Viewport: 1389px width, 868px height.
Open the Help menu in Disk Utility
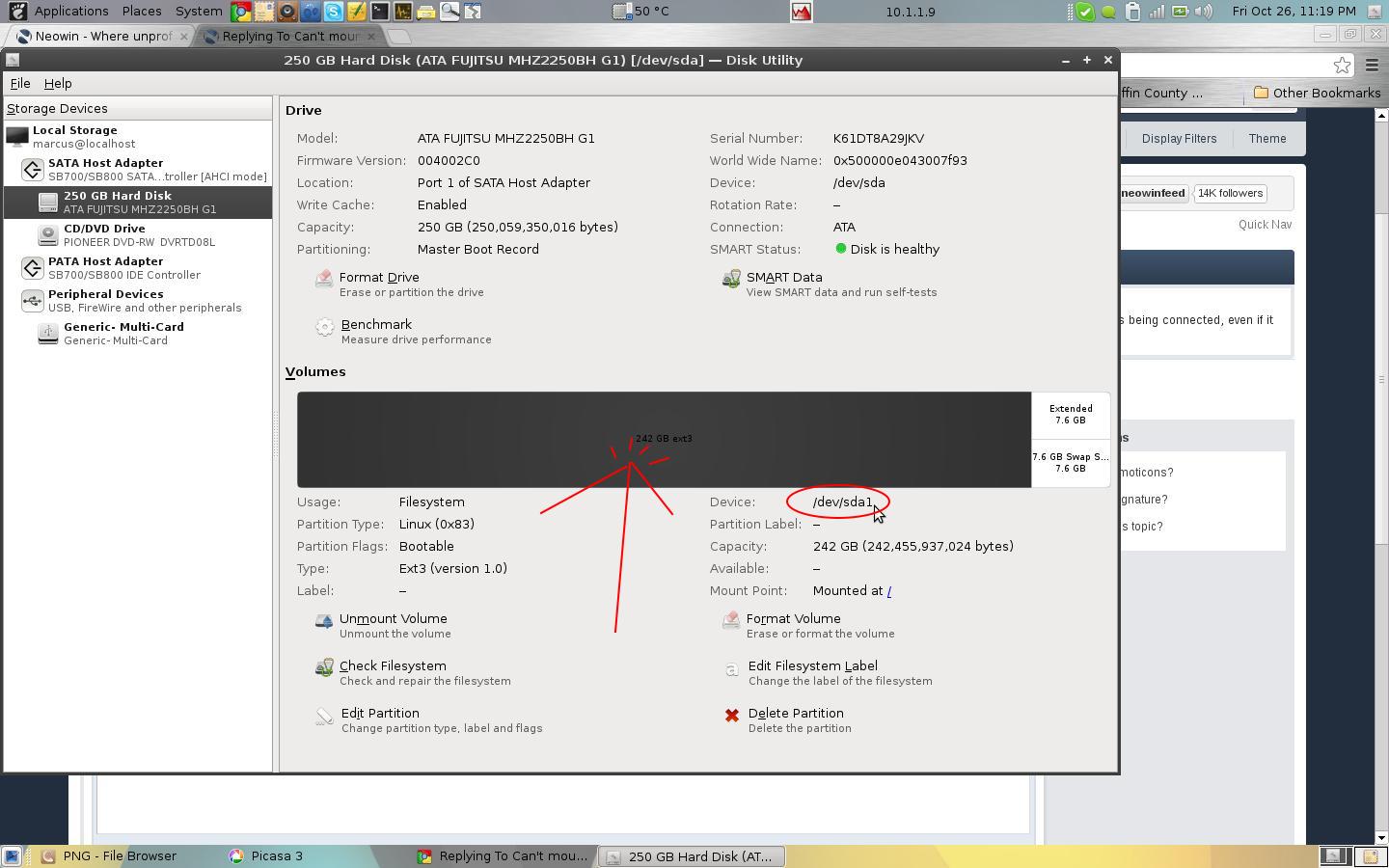(x=58, y=84)
